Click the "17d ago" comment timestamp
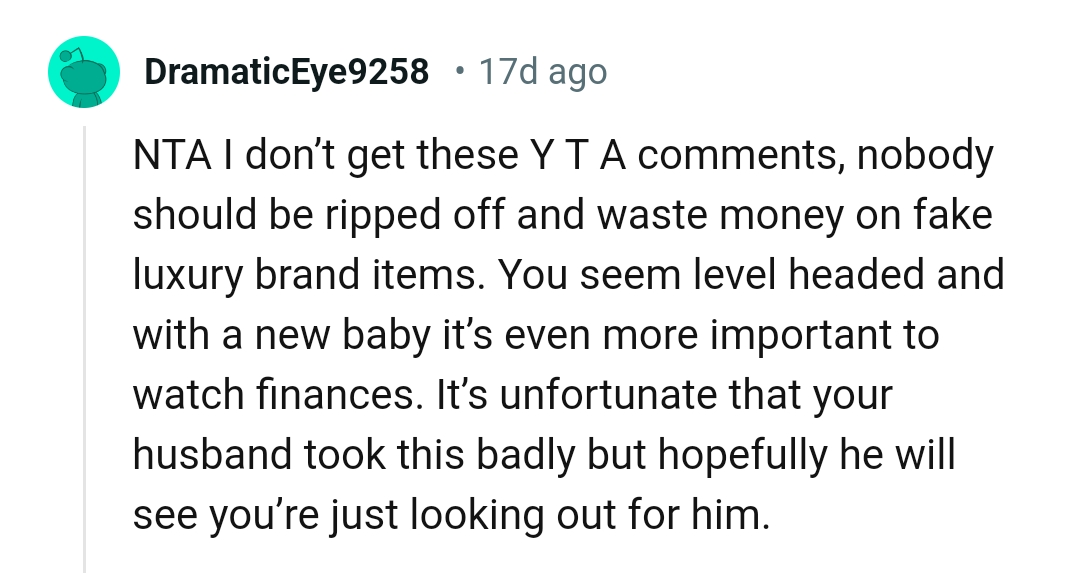 542,72
